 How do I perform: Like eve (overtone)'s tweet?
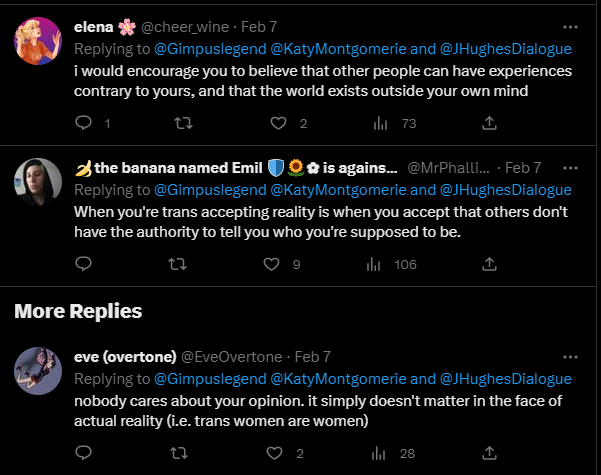(273, 453)
